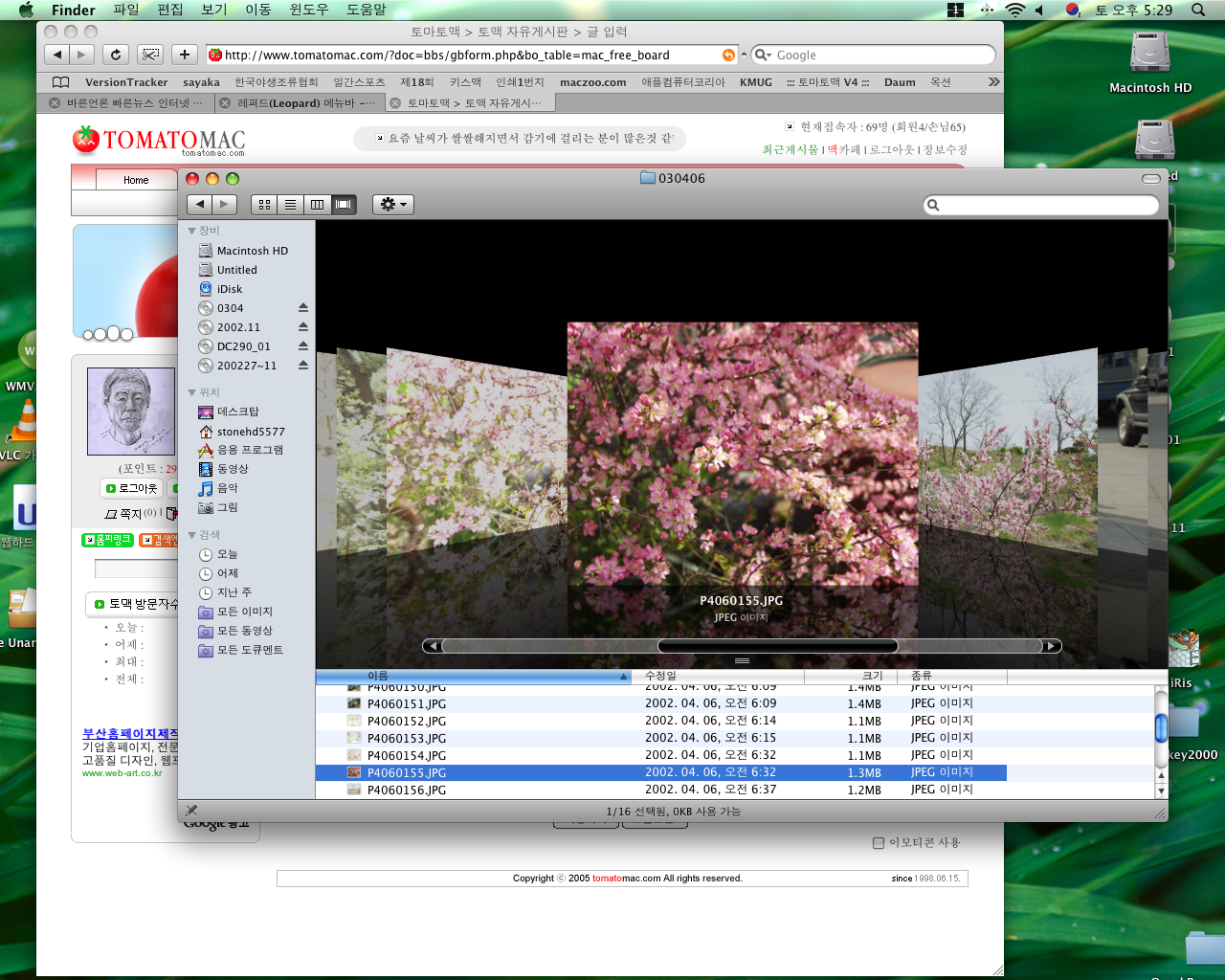Click the Cover Flow scrollbar thumb
The width and height of the screenshot is (1225, 980).
click(777, 646)
